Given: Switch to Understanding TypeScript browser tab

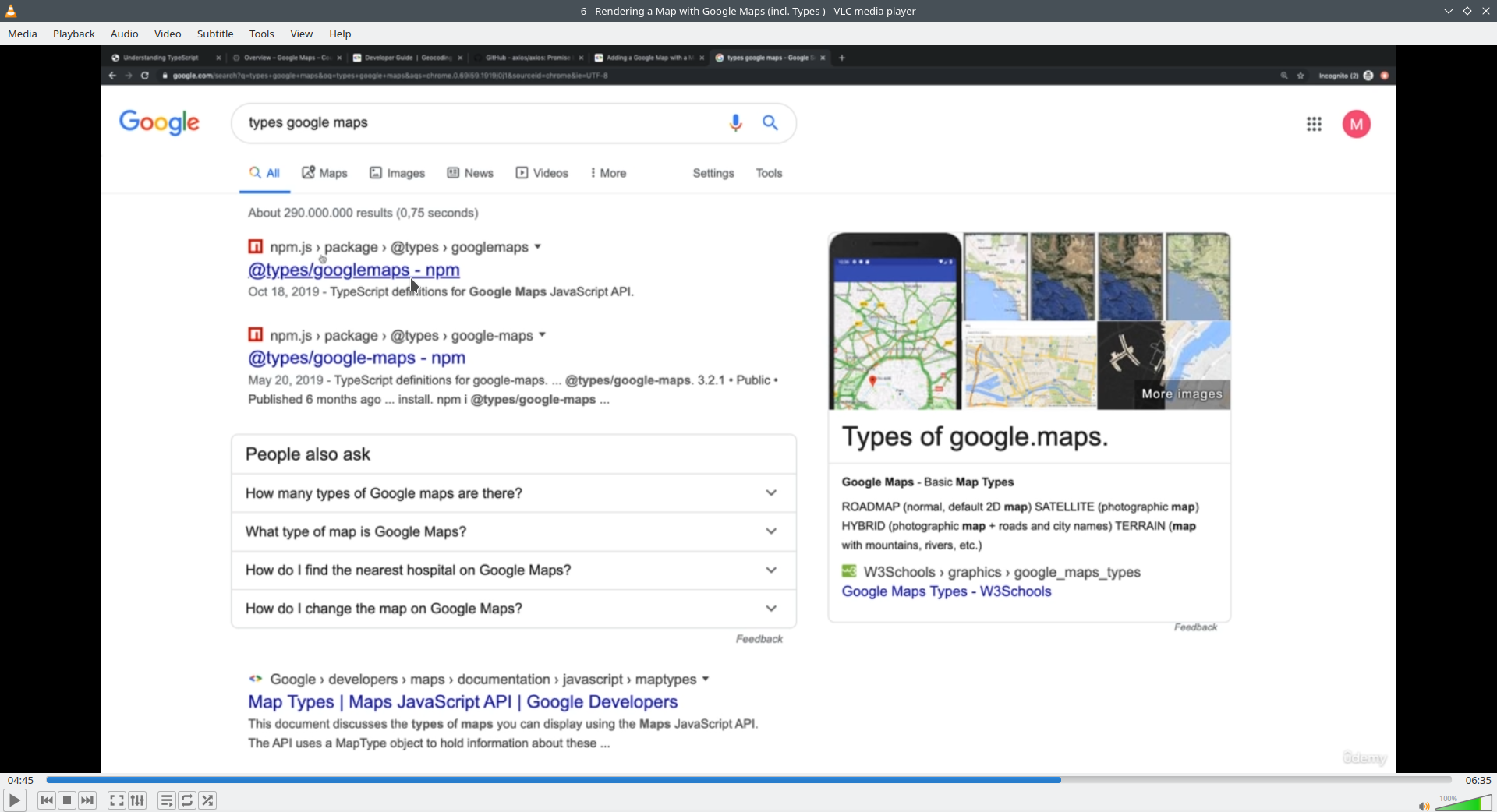Looking at the screenshot, I should [x=161, y=58].
